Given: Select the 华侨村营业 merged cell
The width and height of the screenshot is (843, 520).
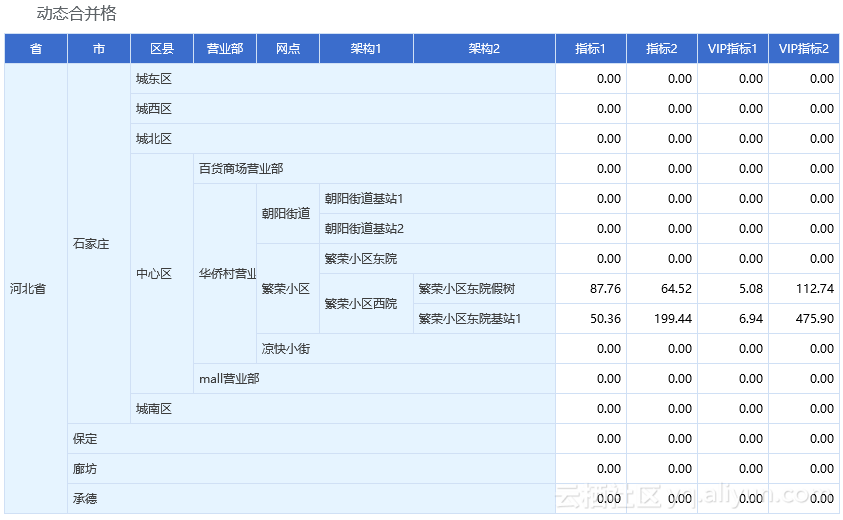Looking at the screenshot, I should (225, 274).
